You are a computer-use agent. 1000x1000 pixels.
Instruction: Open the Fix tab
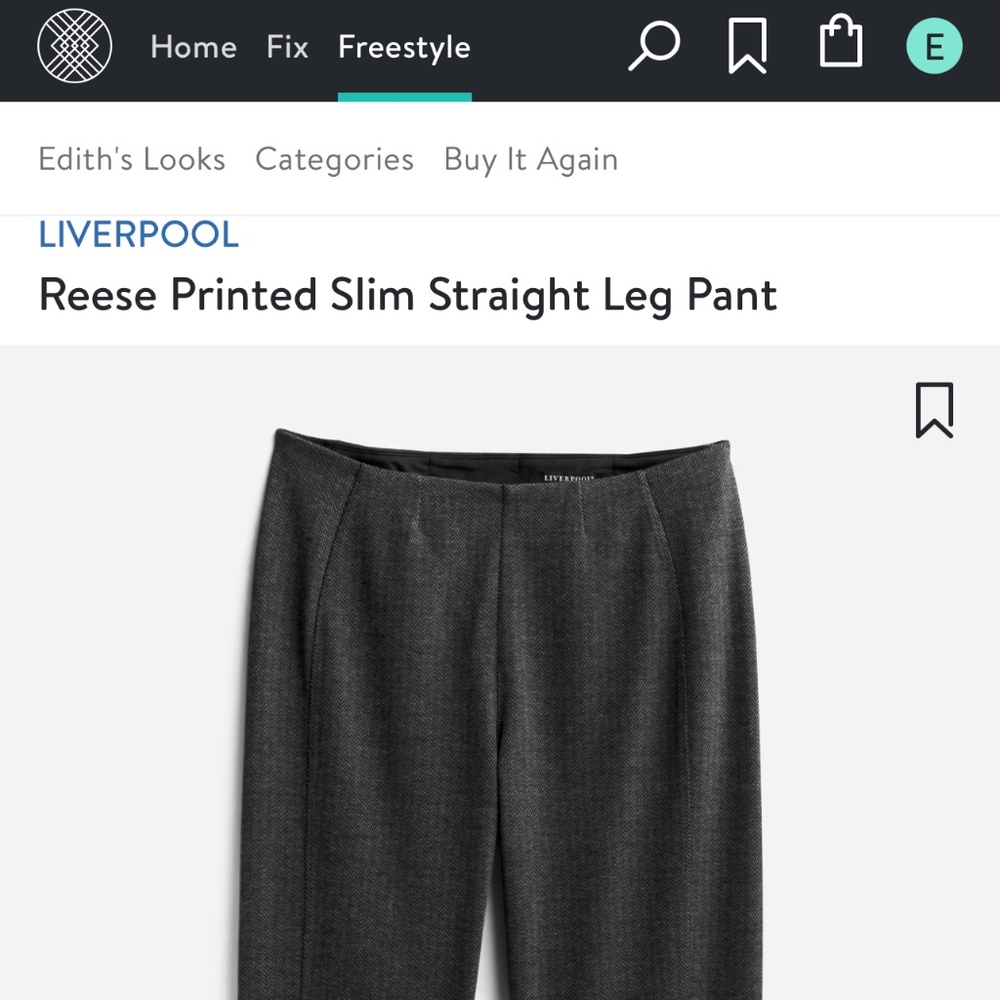coord(286,47)
